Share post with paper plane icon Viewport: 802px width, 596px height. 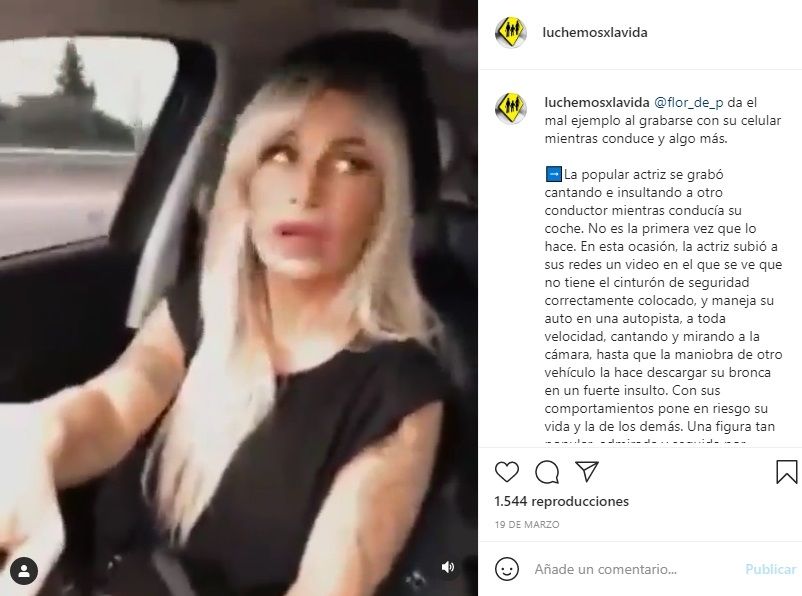[587, 471]
